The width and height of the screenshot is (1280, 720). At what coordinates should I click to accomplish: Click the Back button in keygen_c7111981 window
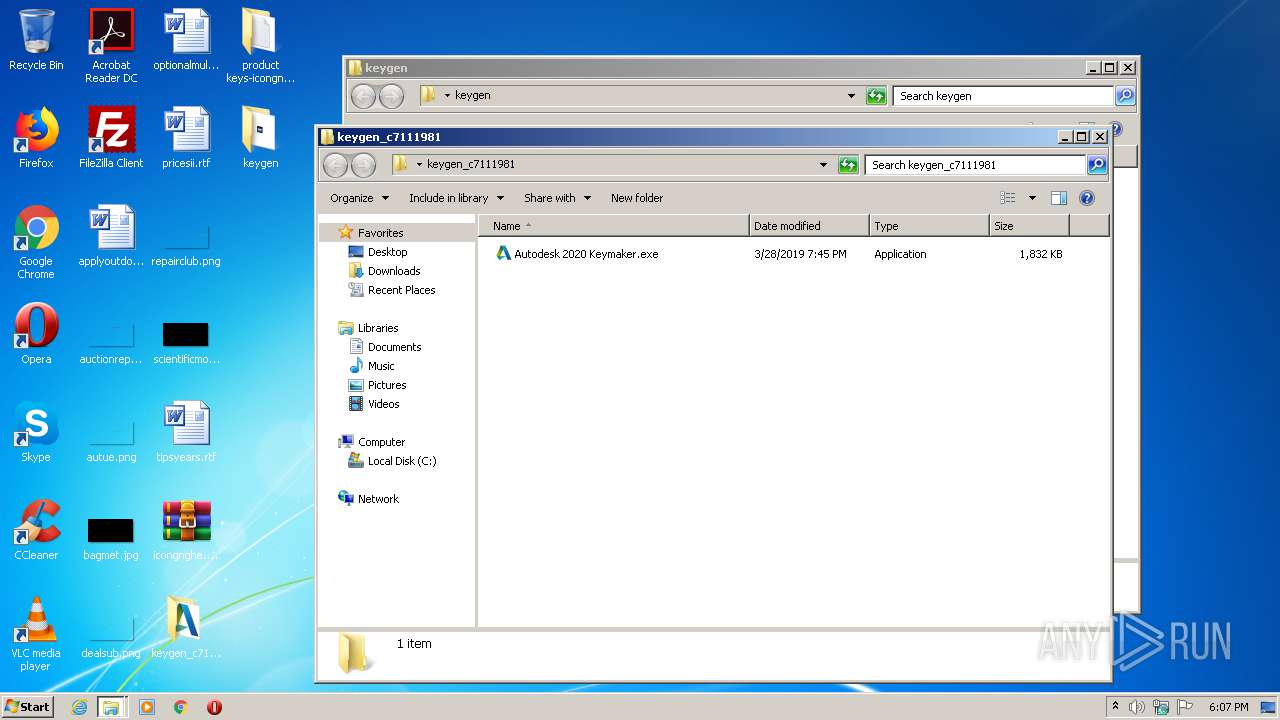[335, 165]
